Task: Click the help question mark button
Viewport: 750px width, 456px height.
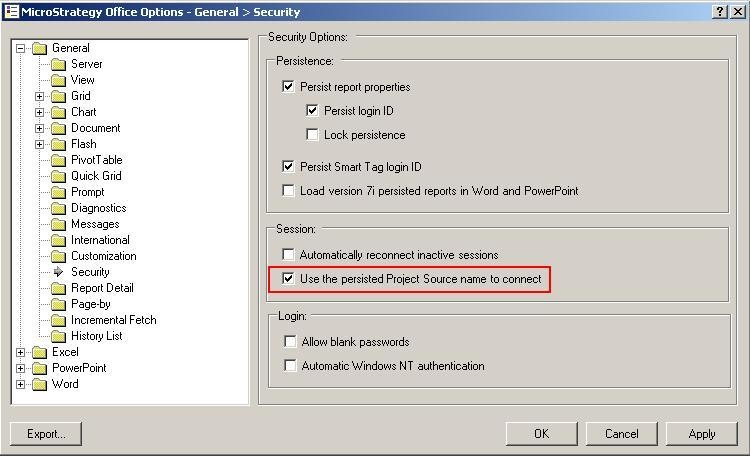Action: pyautogui.click(x=721, y=12)
